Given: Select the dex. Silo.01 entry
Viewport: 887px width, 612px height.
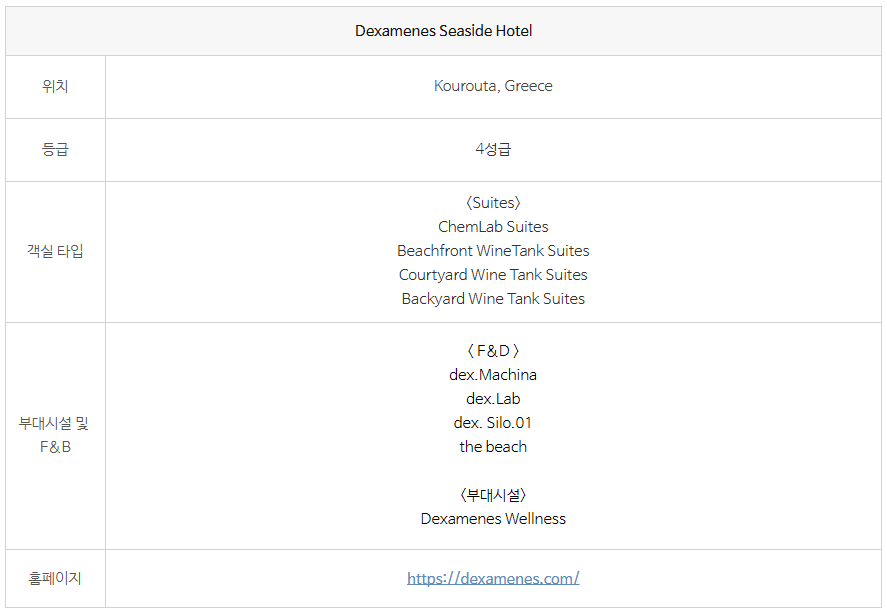Looking at the screenshot, I should (493, 423).
